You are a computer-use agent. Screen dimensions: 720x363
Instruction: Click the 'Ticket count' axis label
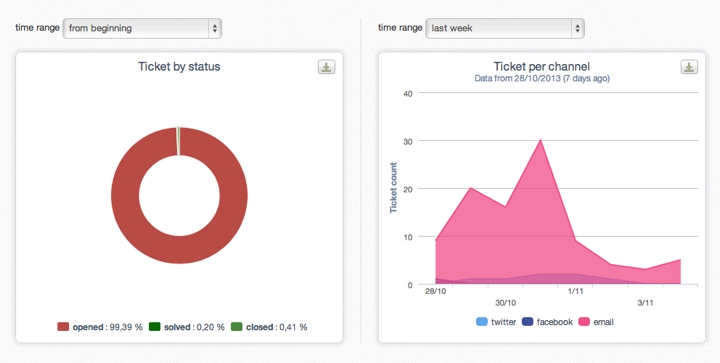393,188
